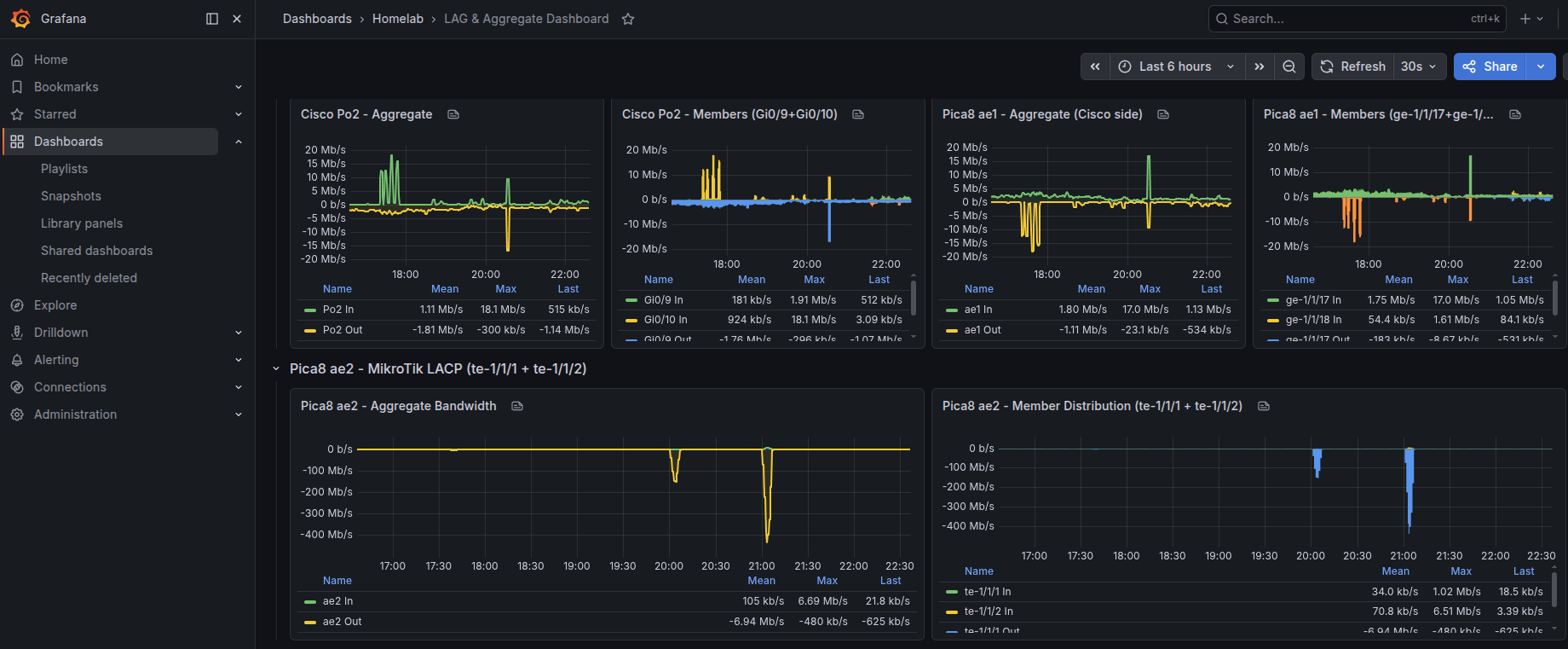Star the LAG & Aggregate Dashboard

pyautogui.click(x=628, y=19)
